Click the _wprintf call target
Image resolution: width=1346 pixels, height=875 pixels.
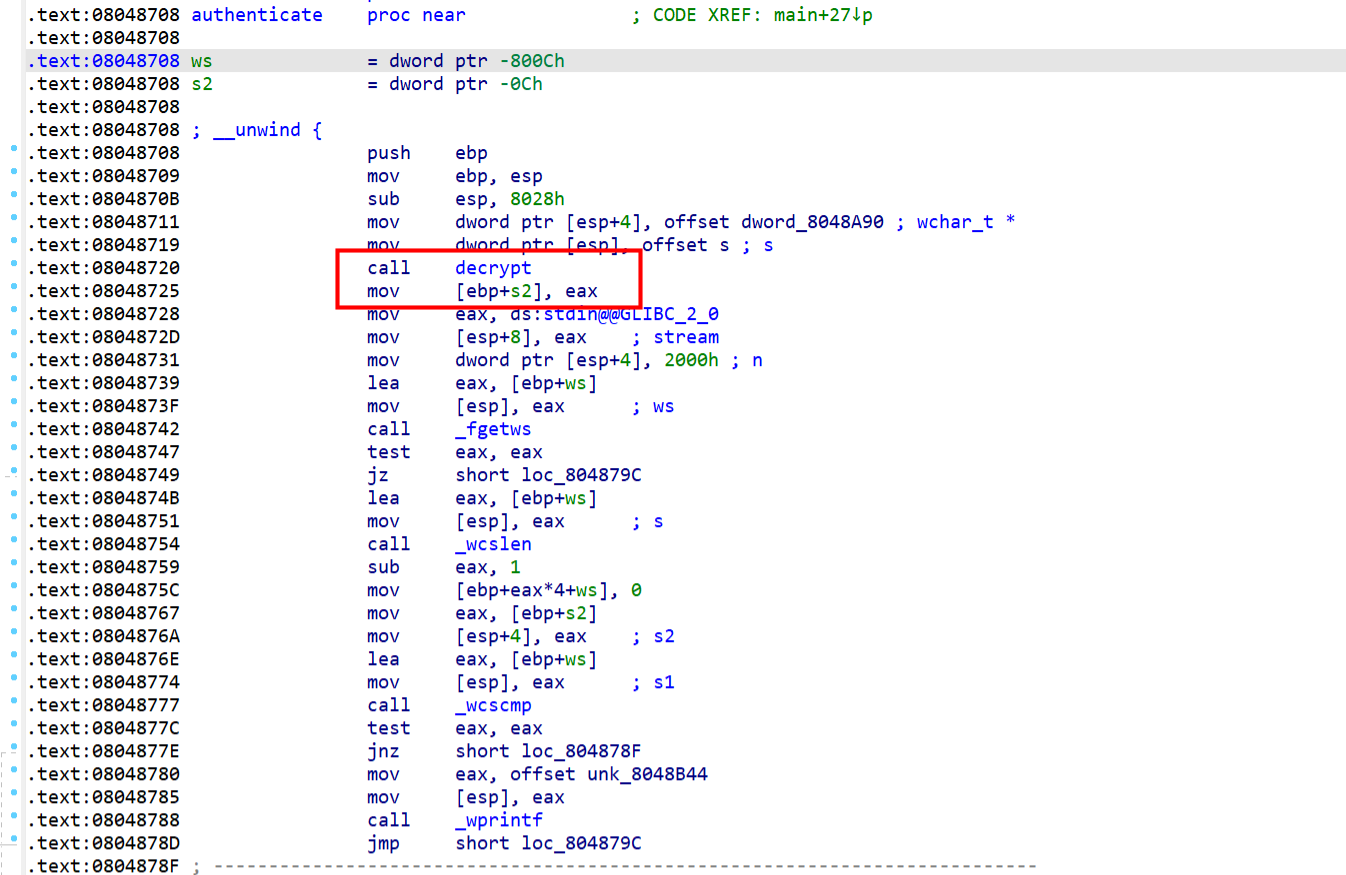tap(498, 820)
